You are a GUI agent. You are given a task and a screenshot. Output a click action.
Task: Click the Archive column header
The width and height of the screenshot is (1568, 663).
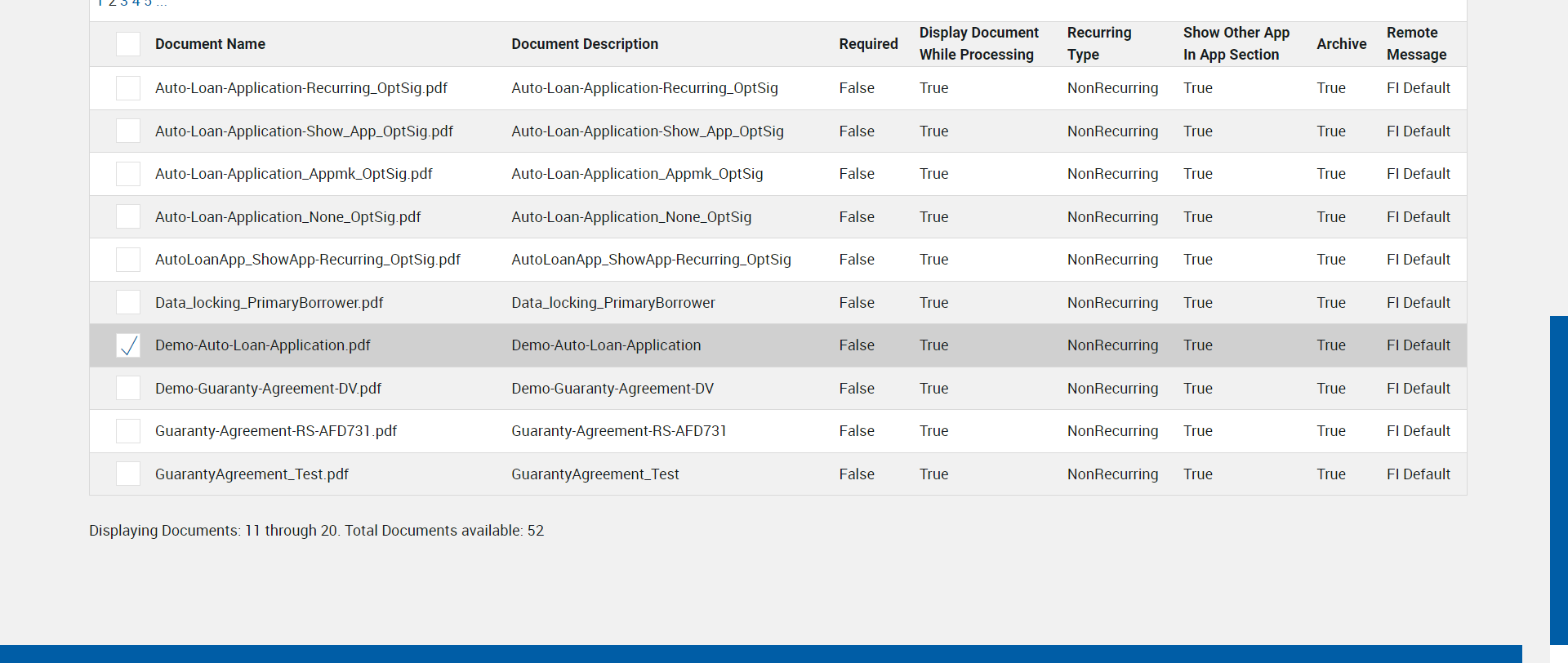(1341, 44)
